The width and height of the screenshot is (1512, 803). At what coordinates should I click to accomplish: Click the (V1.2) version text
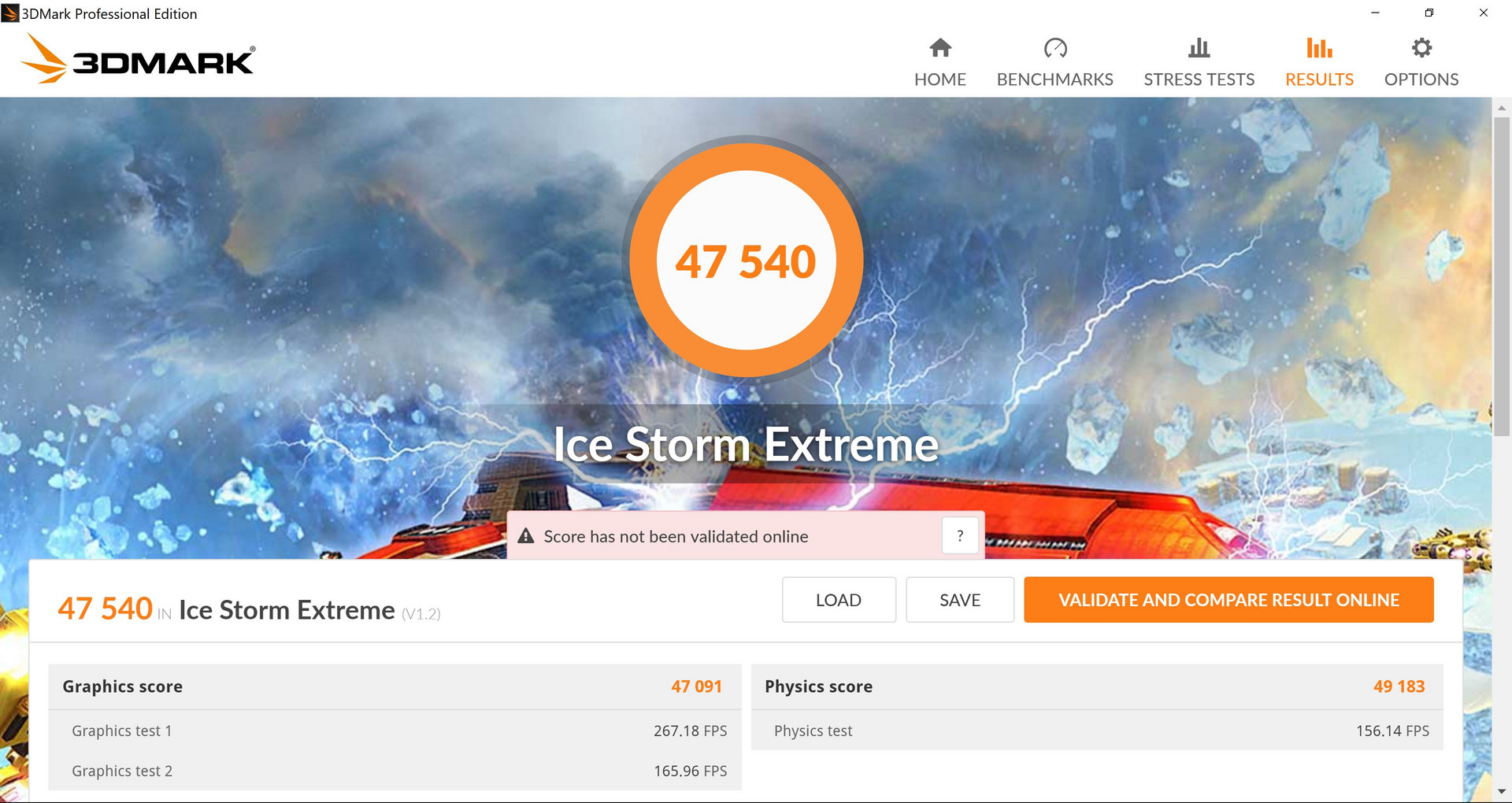tap(421, 614)
